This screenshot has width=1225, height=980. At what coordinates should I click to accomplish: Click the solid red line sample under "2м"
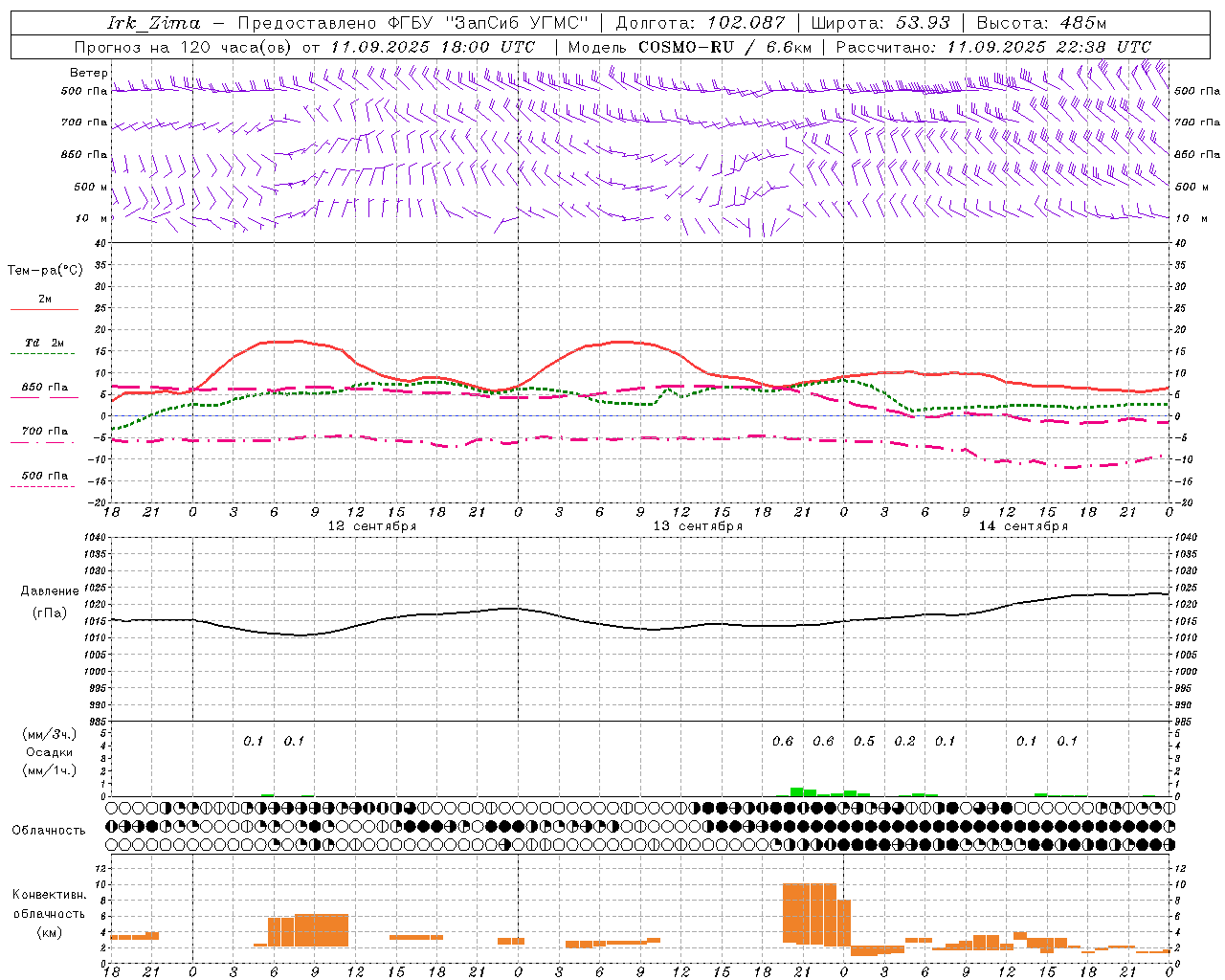[x=44, y=310]
